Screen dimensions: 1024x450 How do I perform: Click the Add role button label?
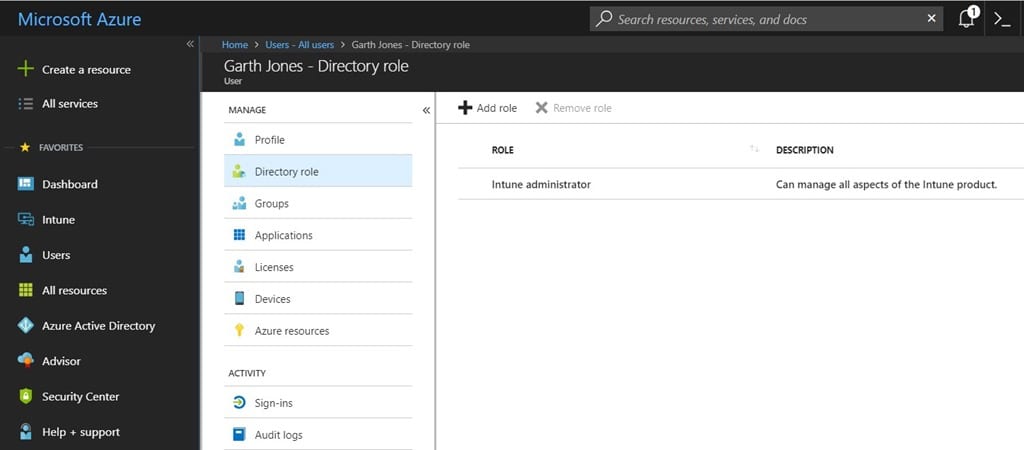[x=496, y=108]
